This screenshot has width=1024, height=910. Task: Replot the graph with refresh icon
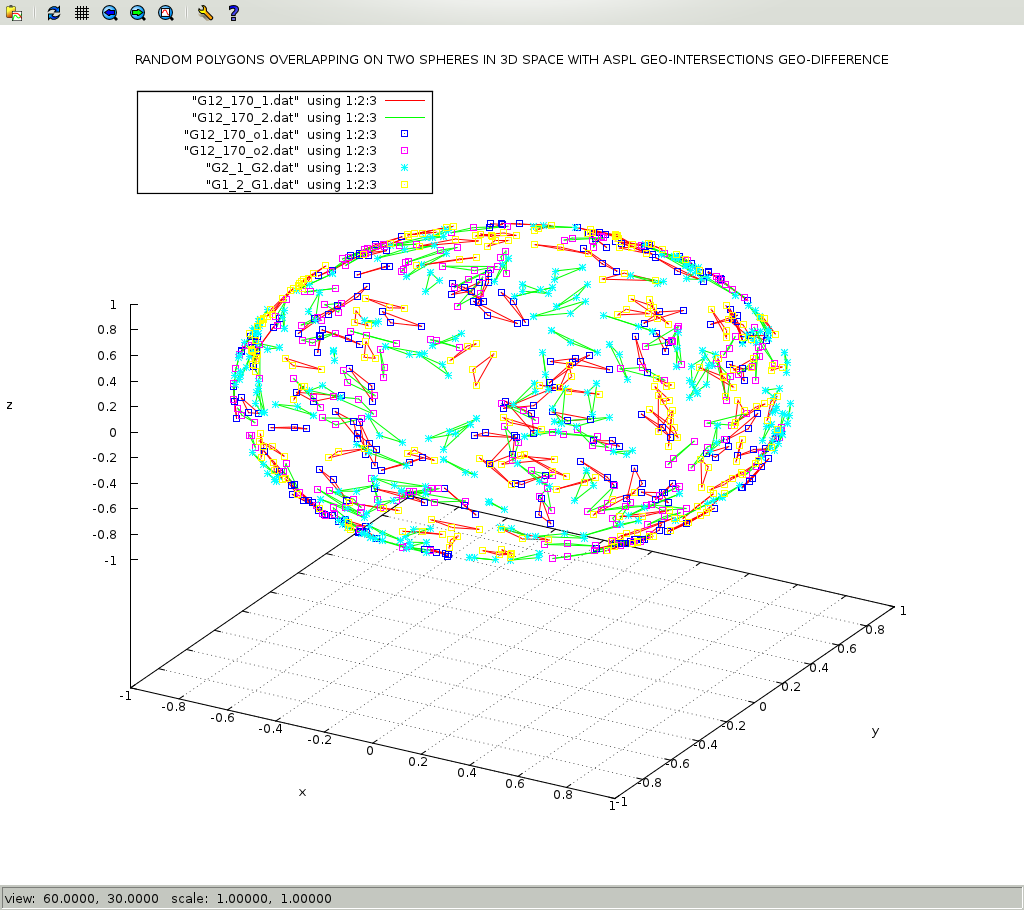pos(54,13)
